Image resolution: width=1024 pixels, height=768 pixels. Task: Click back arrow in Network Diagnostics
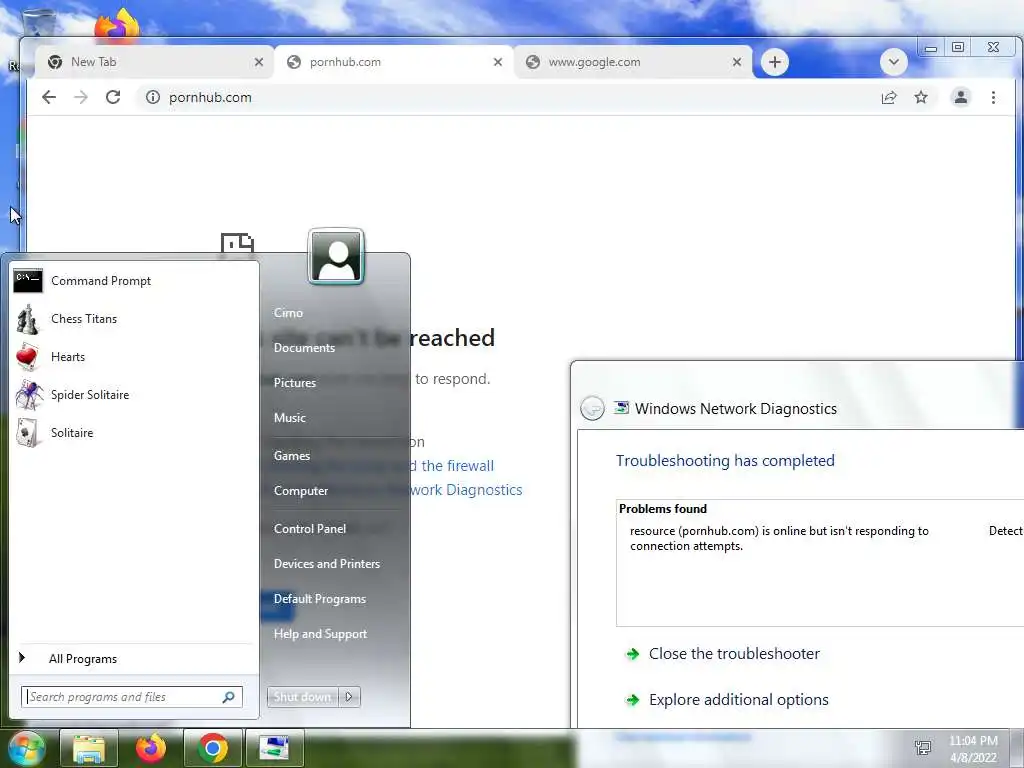[592, 409]
